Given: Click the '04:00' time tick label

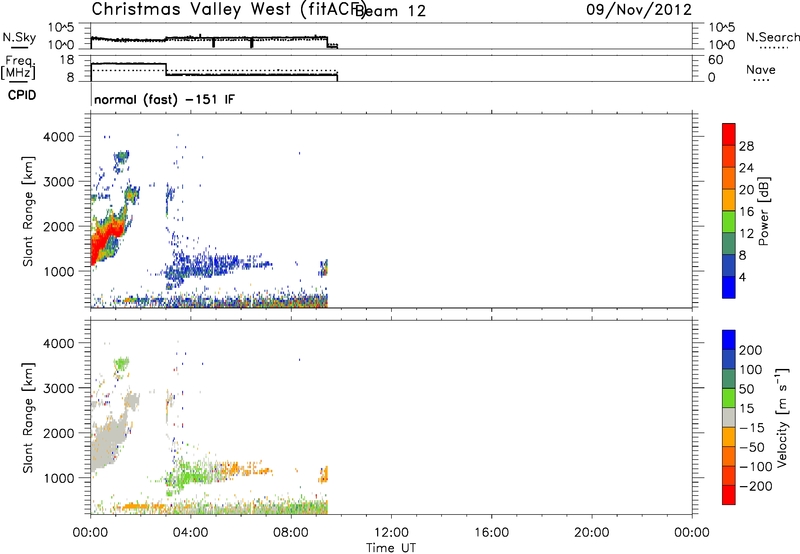Looking at the screenshot, I should coord(191,533).
